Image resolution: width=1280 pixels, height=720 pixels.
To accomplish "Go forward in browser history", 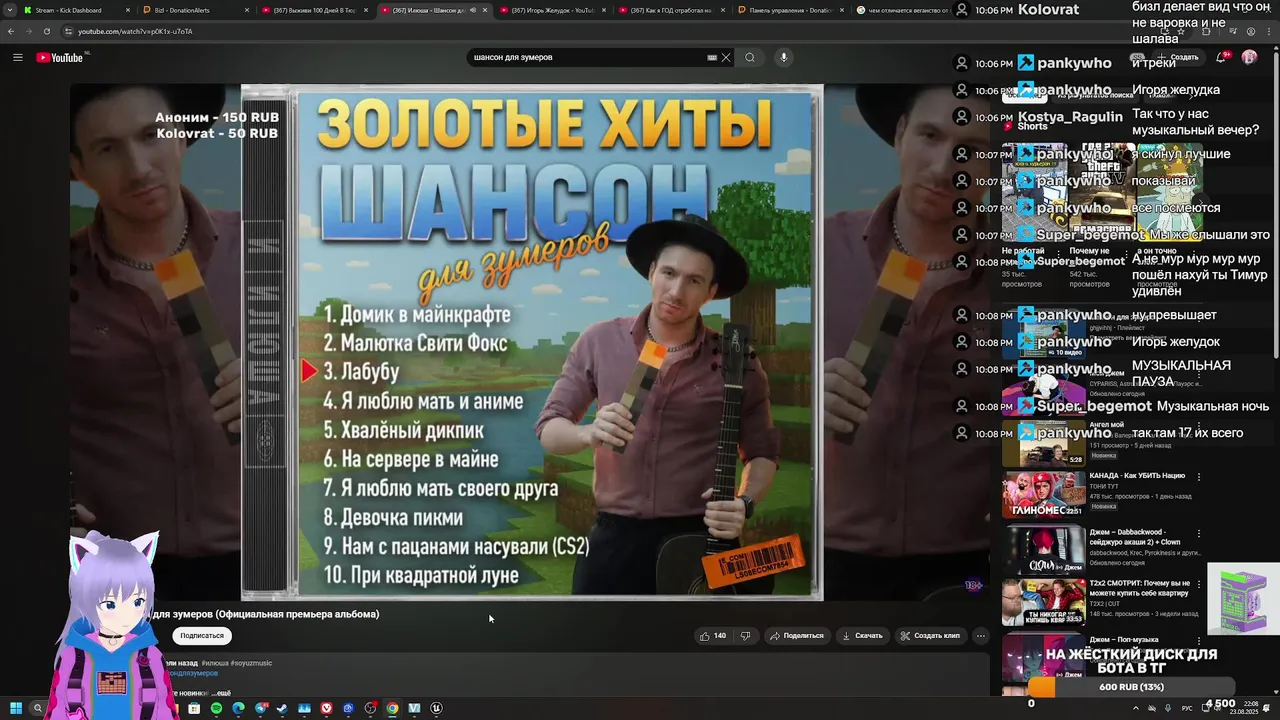I will pyautogui.click(x=29, y=31).
